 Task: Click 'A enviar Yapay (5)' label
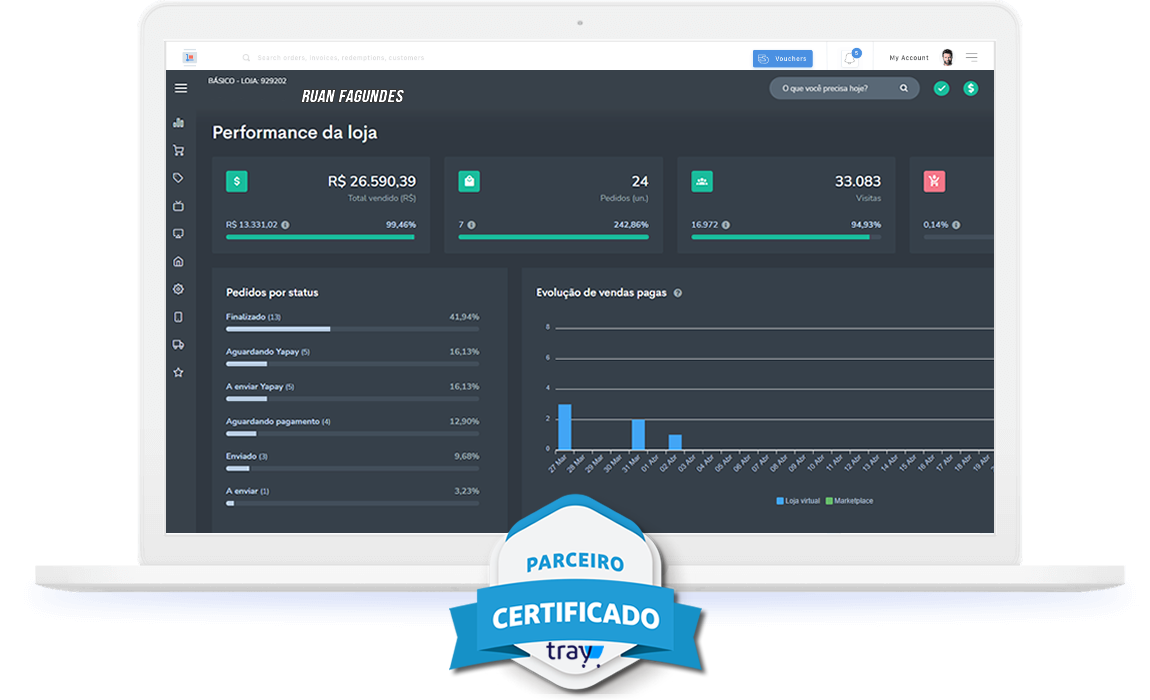point(260,387)
